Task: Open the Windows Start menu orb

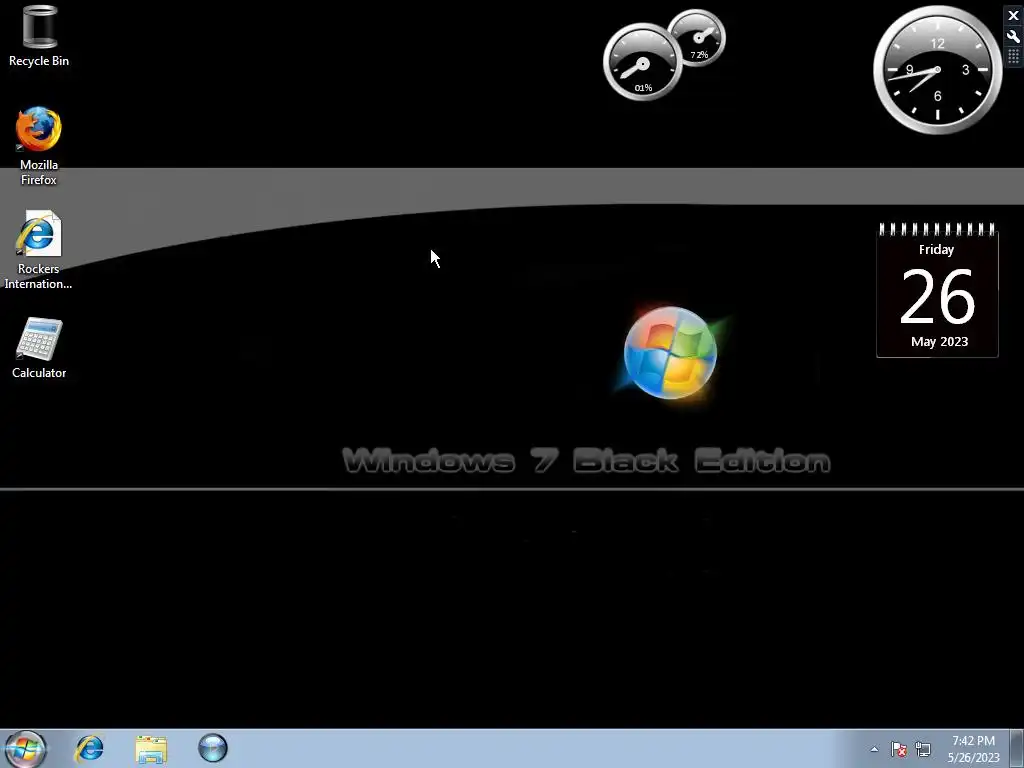Action: pos(25,748)
